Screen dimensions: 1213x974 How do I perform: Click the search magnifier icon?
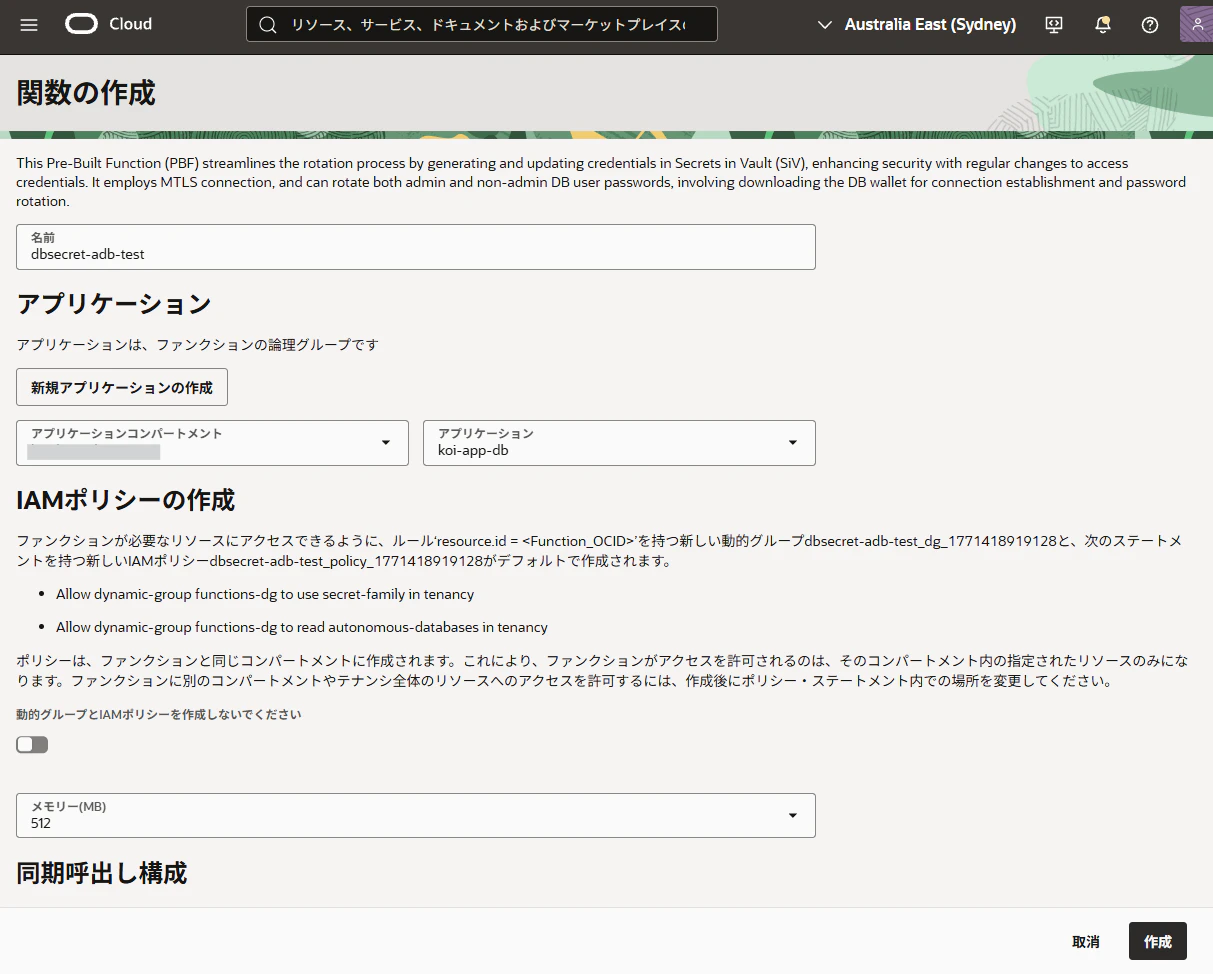(267, 25)
